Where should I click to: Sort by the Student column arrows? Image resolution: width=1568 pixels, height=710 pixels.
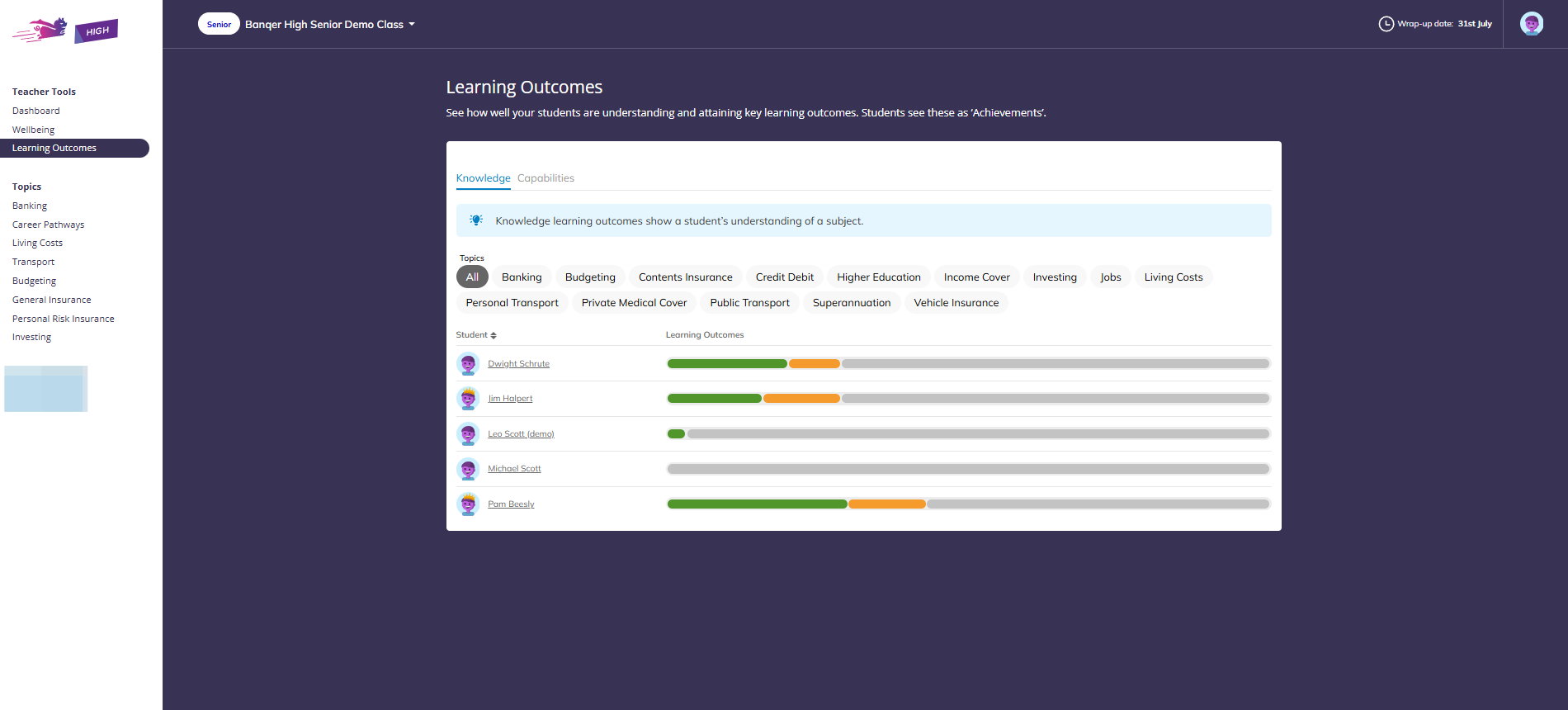tap(494, 335)
